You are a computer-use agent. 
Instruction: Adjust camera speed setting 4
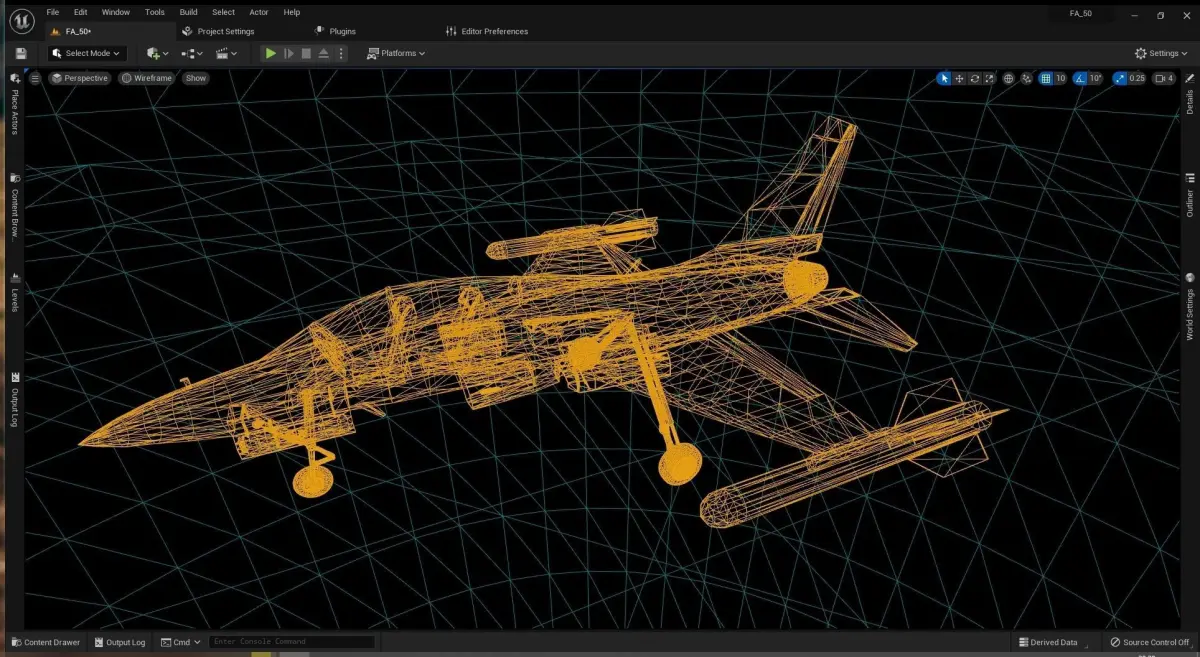point(1164,78)
